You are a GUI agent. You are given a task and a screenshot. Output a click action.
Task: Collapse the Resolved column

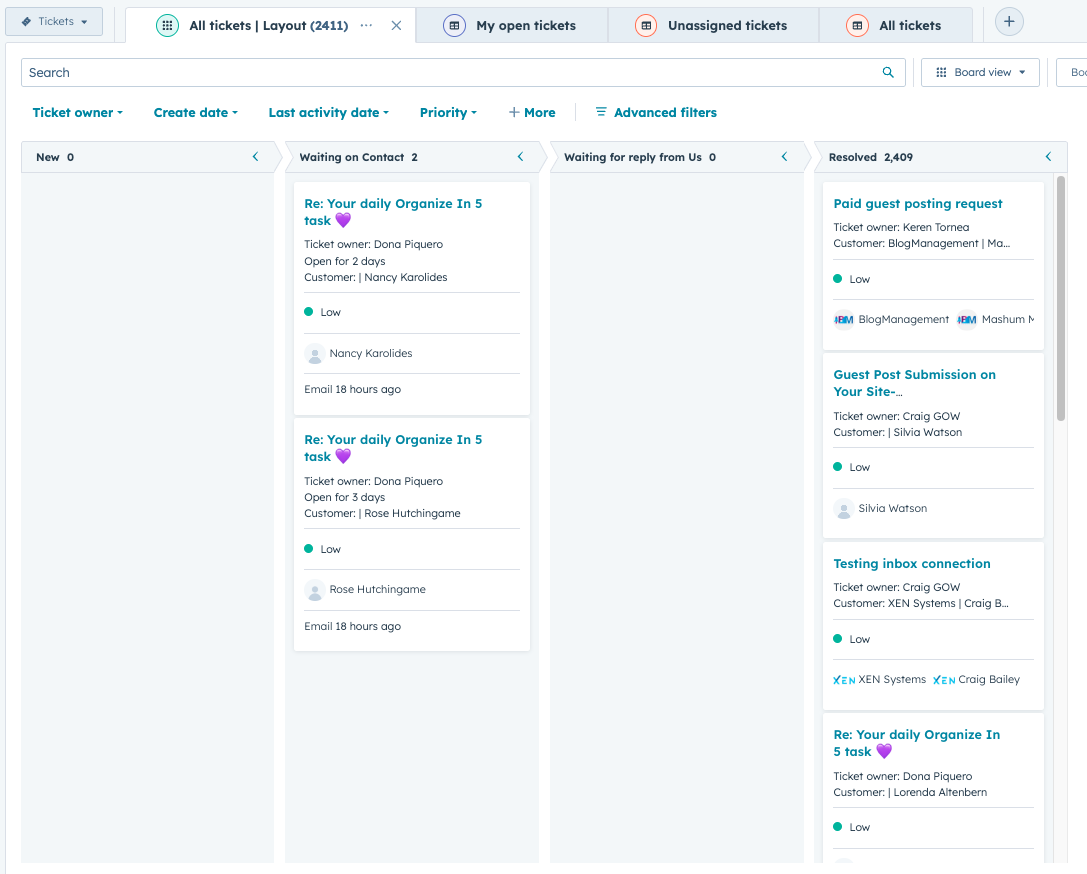(x=1048, y=157)
